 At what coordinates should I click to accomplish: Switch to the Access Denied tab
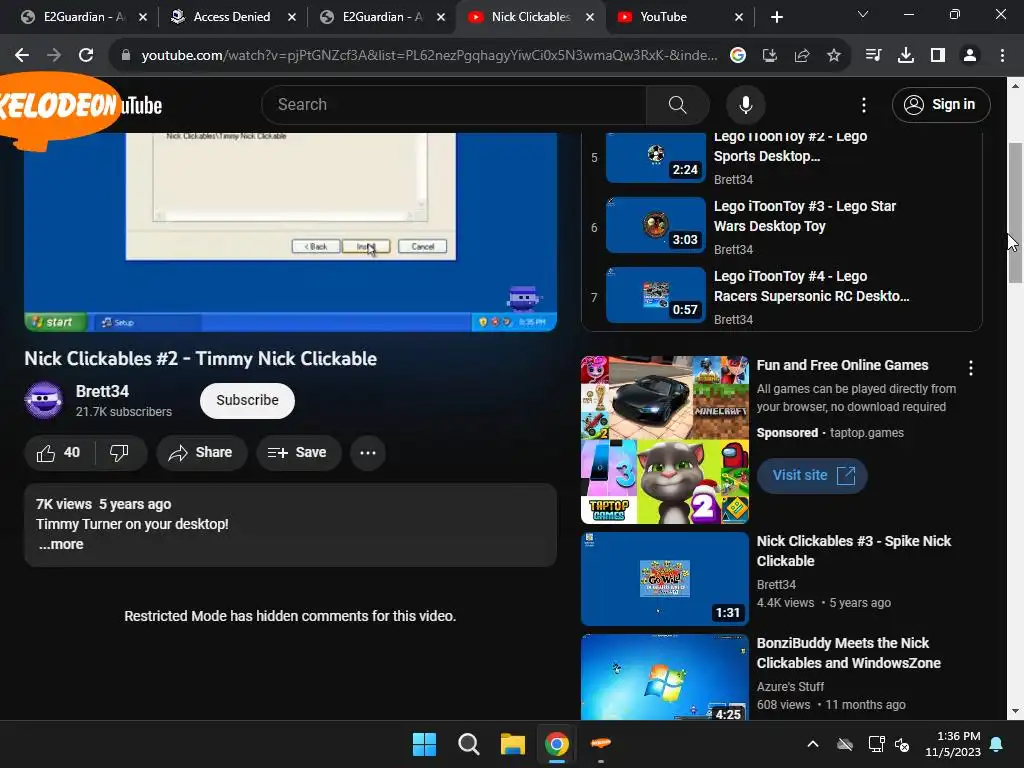point(231,17)
